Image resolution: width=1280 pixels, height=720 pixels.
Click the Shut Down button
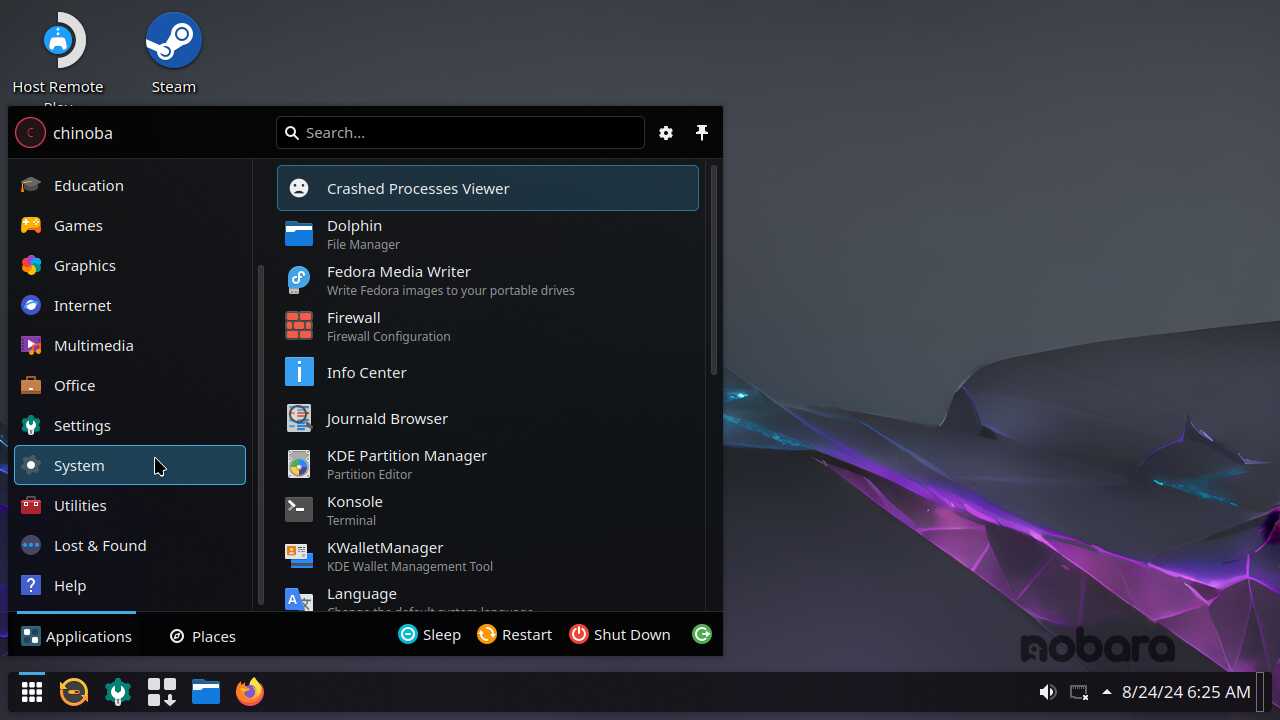[x=620, y=634]
